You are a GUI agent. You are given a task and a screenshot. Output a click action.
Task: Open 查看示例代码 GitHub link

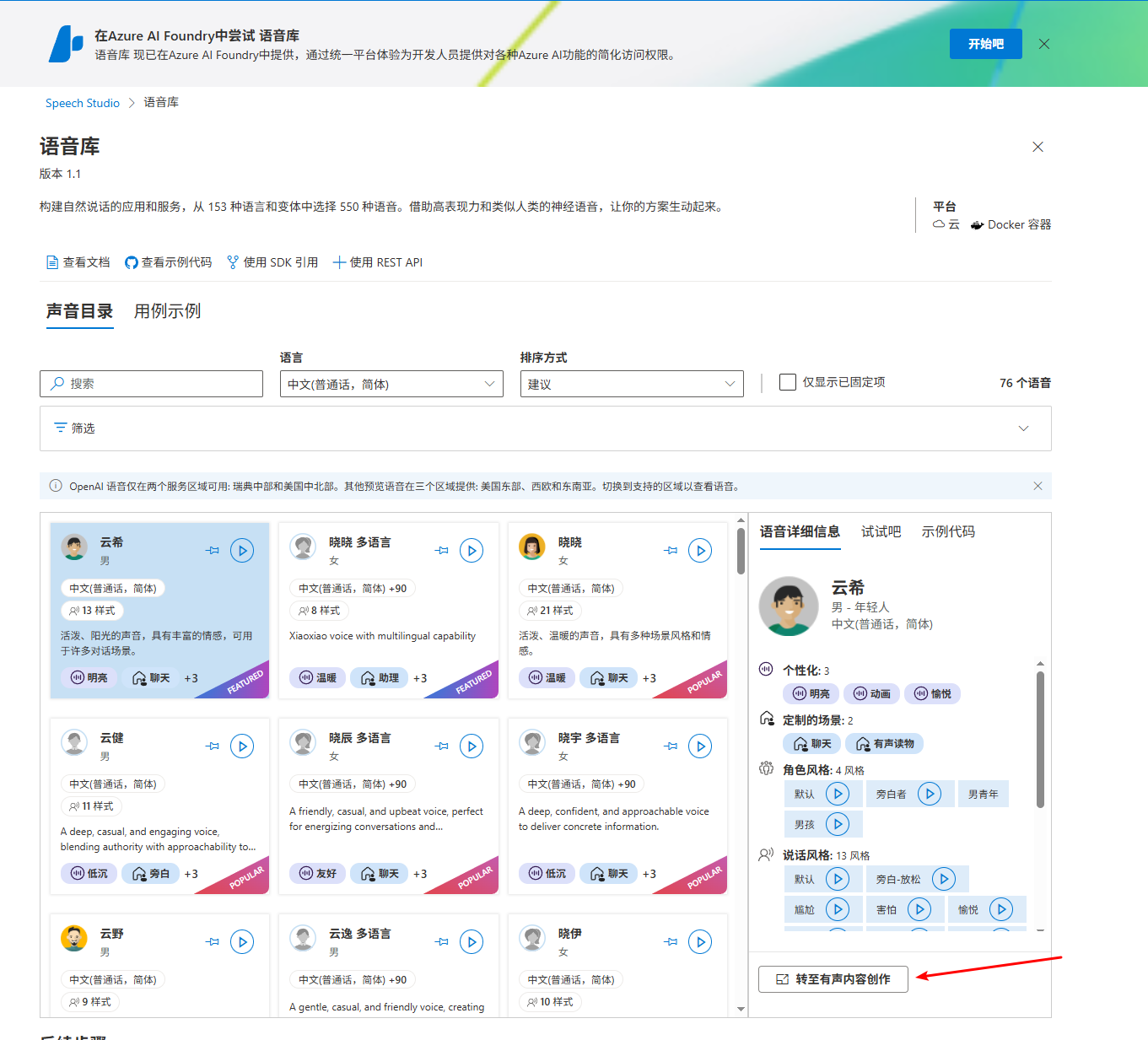pos(168,262)
